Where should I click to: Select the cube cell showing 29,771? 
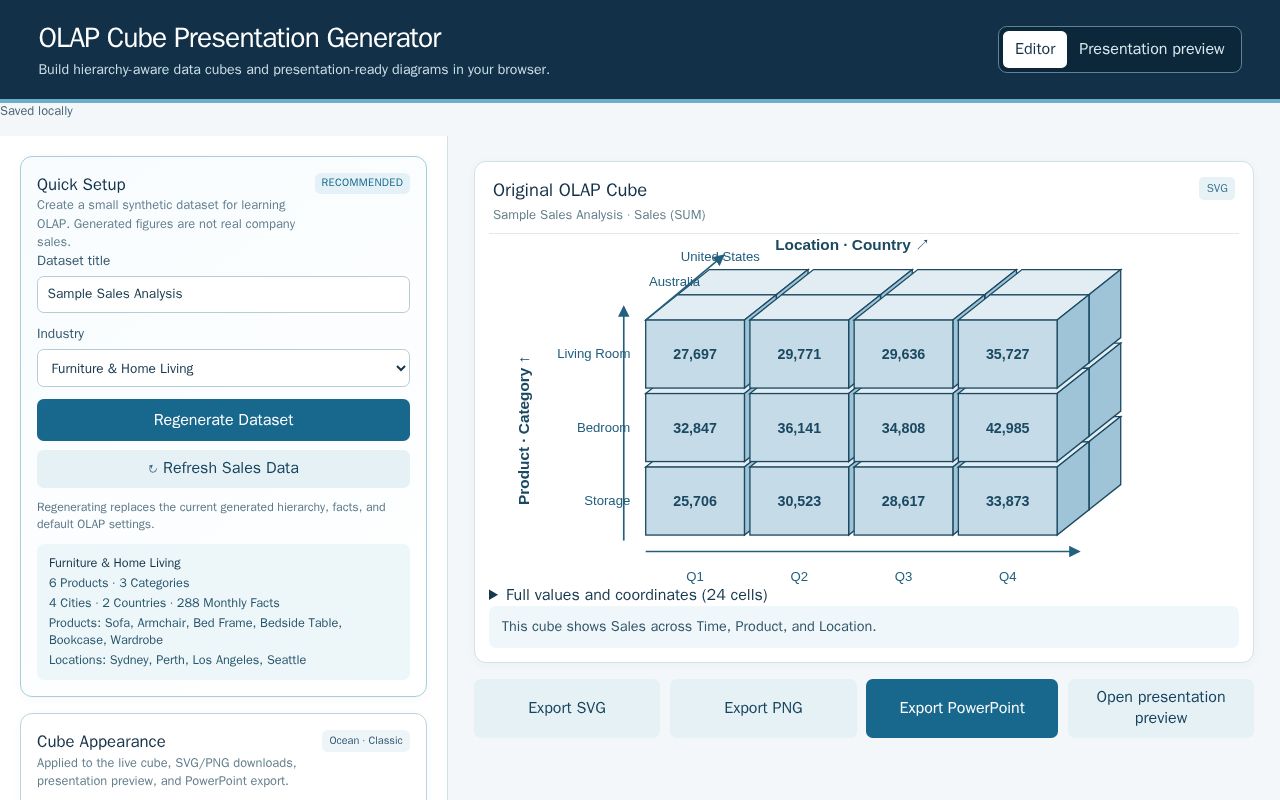[799, 354]
